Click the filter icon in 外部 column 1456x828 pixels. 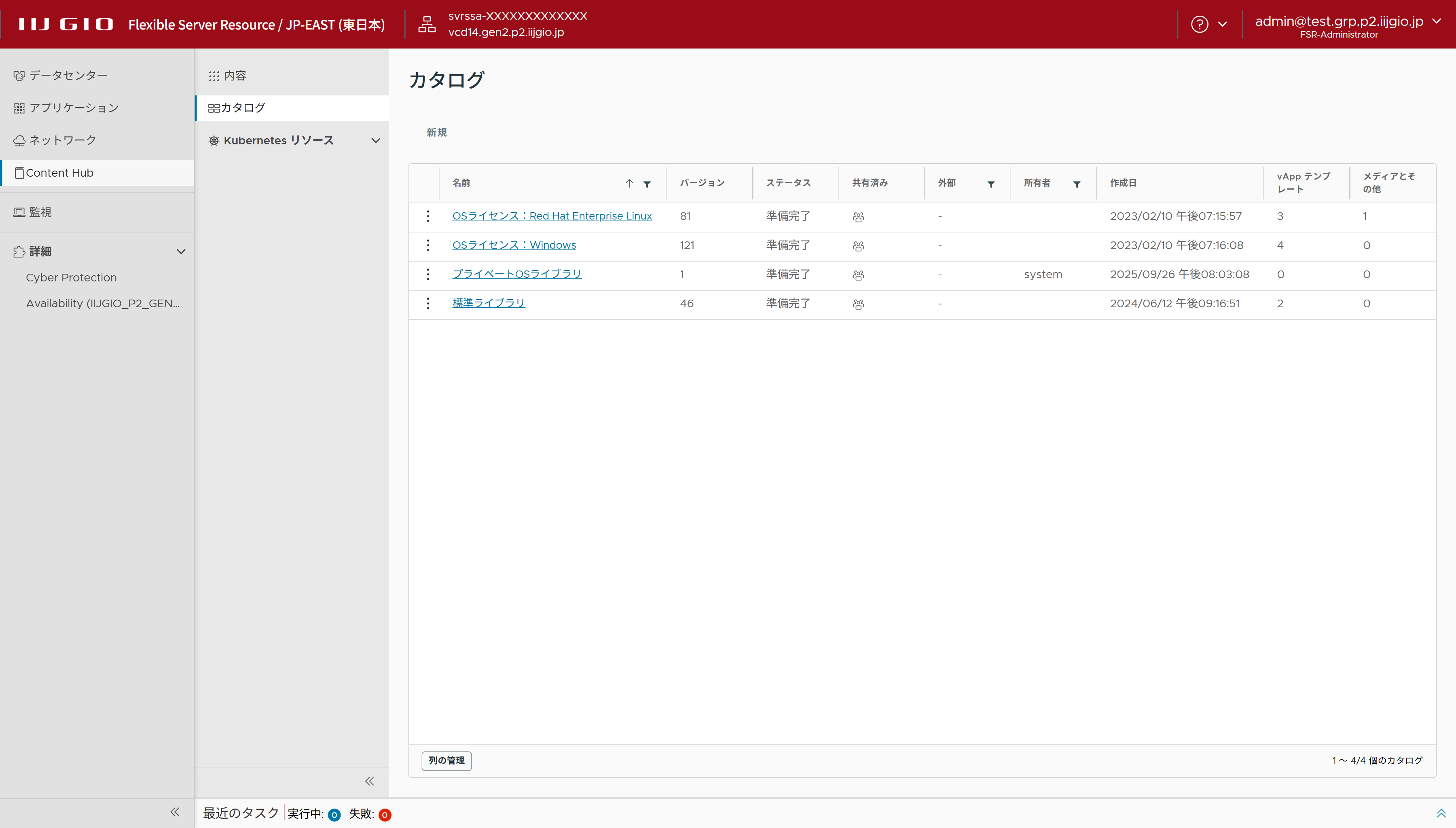(991, 184)
